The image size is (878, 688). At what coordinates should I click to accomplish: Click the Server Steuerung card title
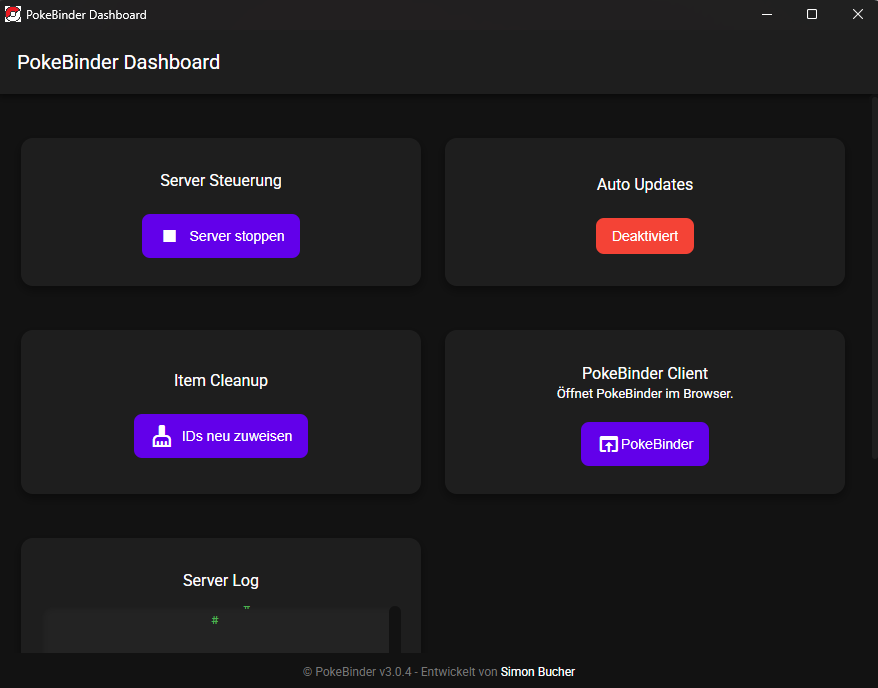221,181
